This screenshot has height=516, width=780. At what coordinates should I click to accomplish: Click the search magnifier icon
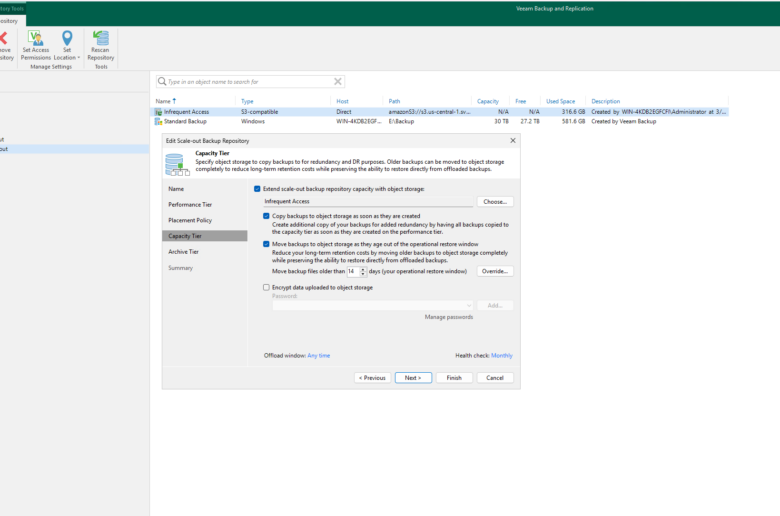(x=162, y=81)
